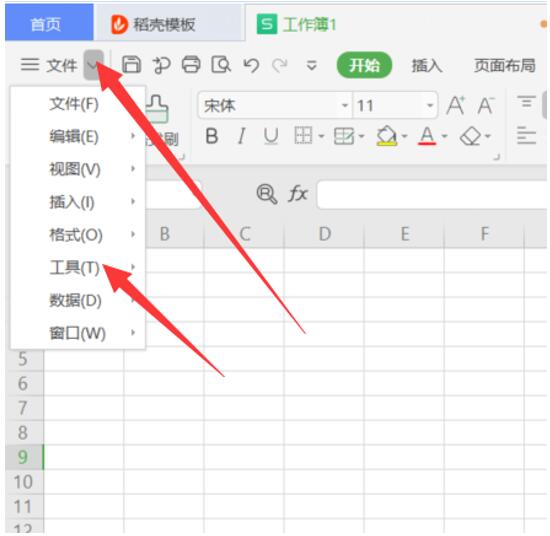Select the 插入 ribbon tab
Screen dimensions: 550x536
[x=427, y=65]
